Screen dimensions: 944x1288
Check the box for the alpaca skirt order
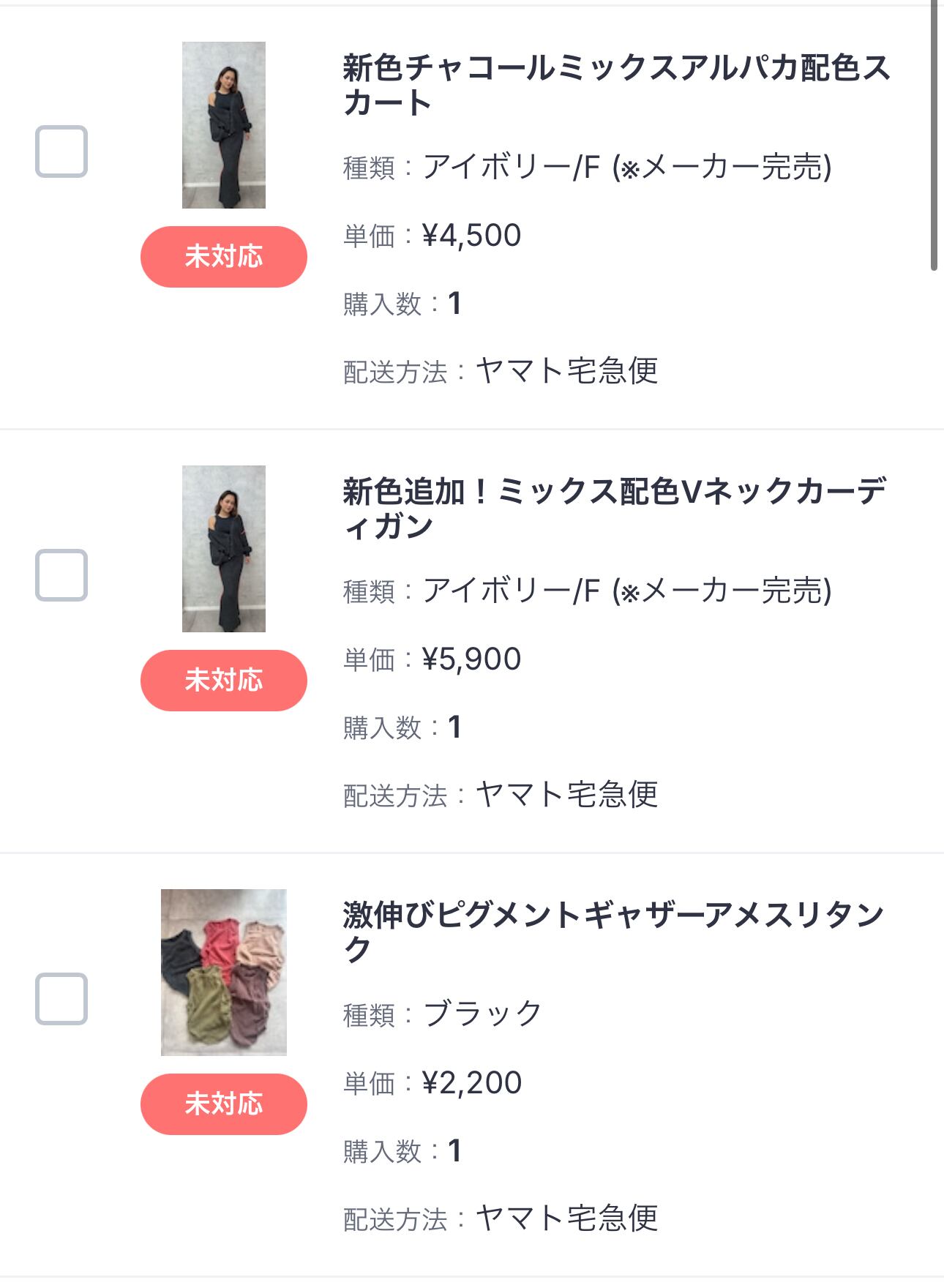(61, 151)
